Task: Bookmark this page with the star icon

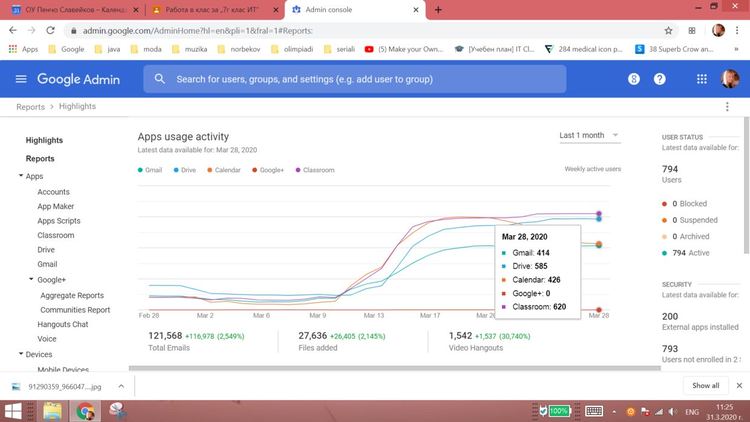Action: point(668,31)
